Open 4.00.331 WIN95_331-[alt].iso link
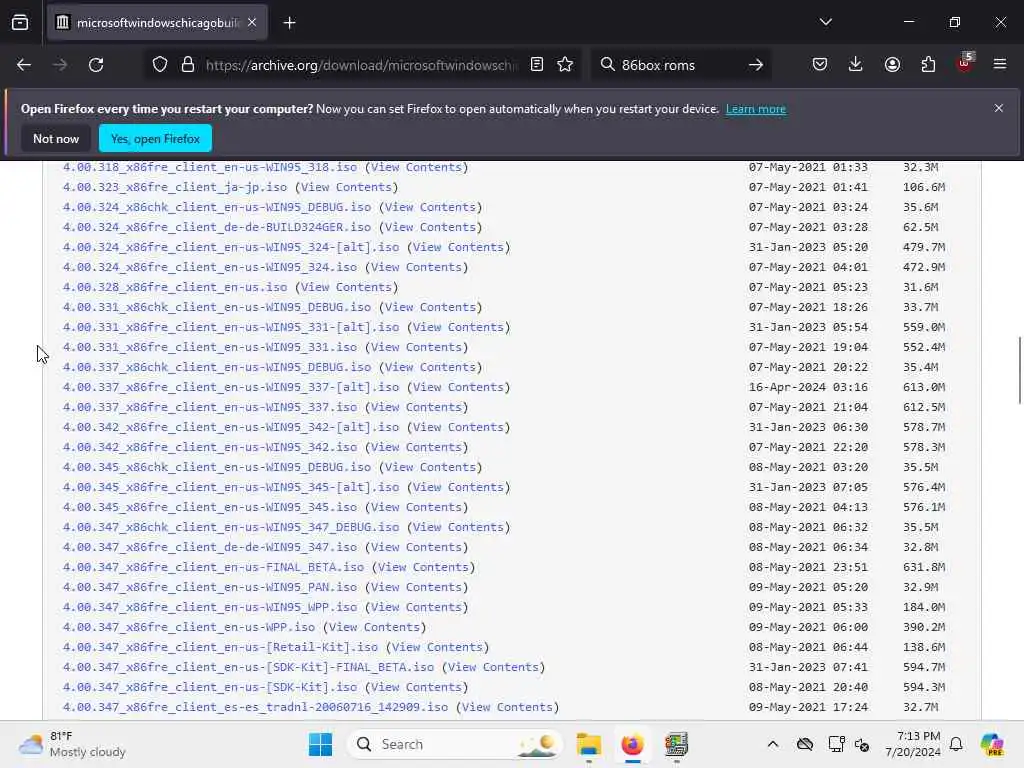This screenshot has height=768, width=1024. (x=231, y=327)
